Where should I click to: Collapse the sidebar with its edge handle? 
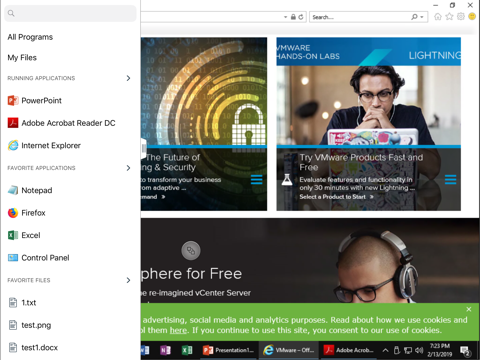tap(143, 148)
